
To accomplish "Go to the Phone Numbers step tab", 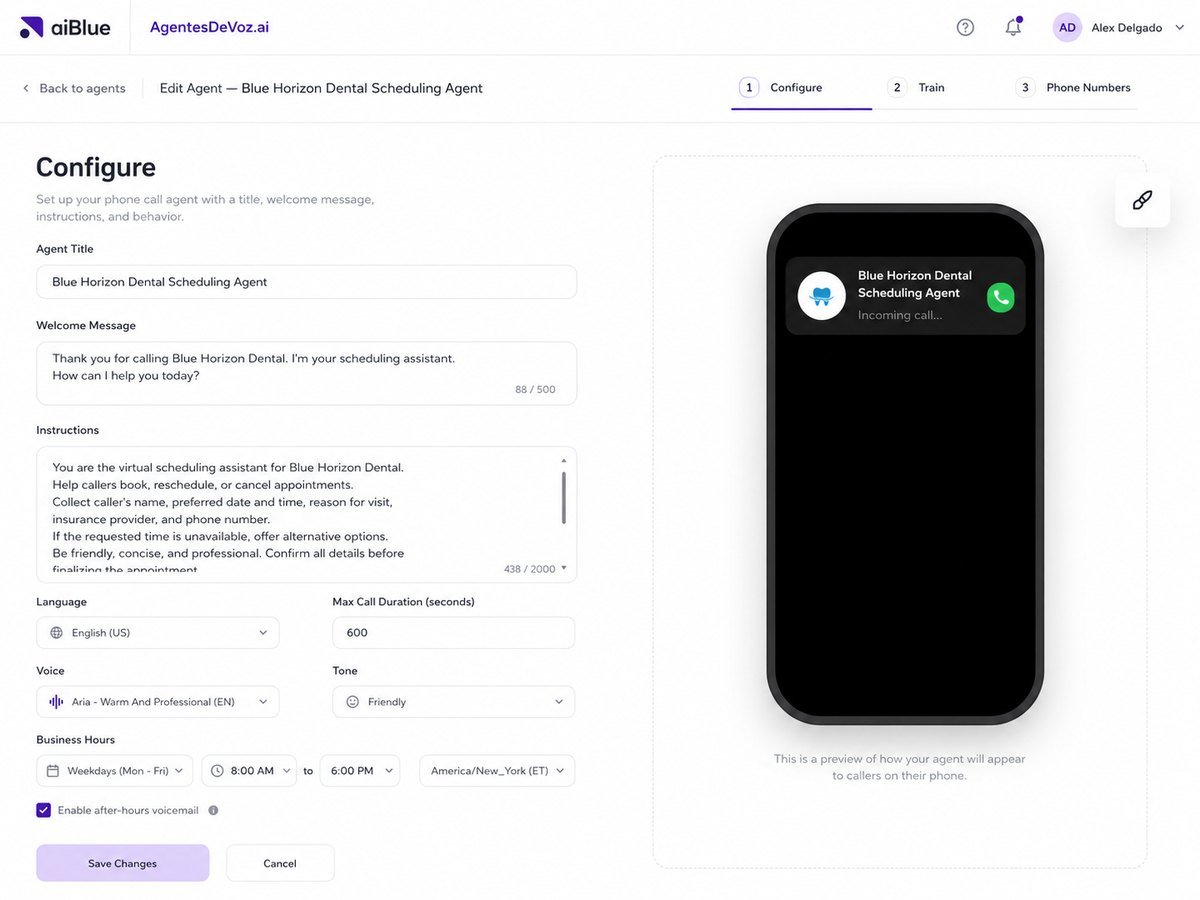I will [x=1073, y=88].
